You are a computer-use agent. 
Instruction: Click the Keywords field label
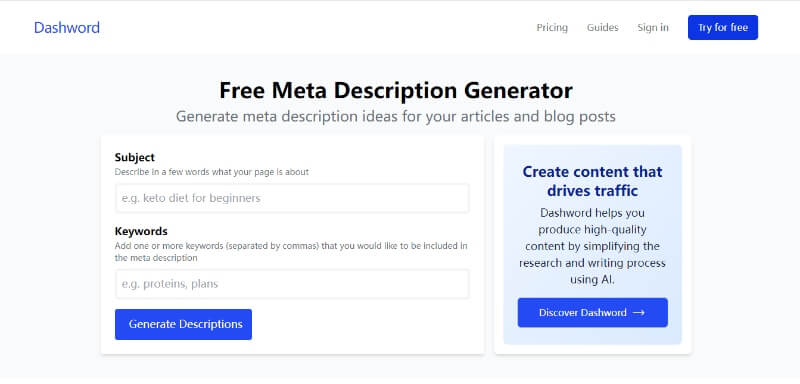point(141,231)
